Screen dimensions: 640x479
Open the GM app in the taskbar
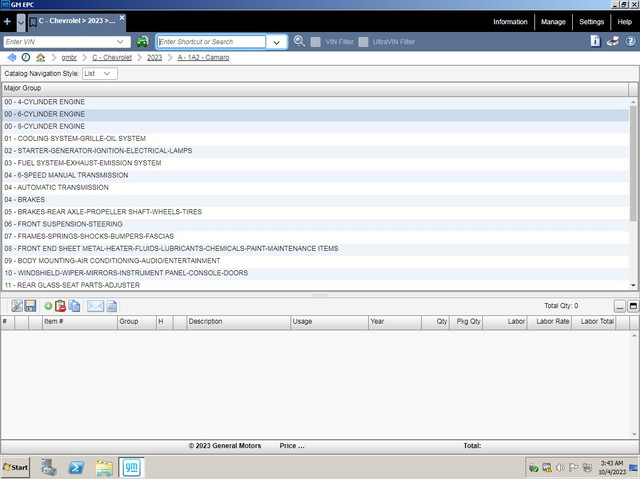(x=131, y=467)
